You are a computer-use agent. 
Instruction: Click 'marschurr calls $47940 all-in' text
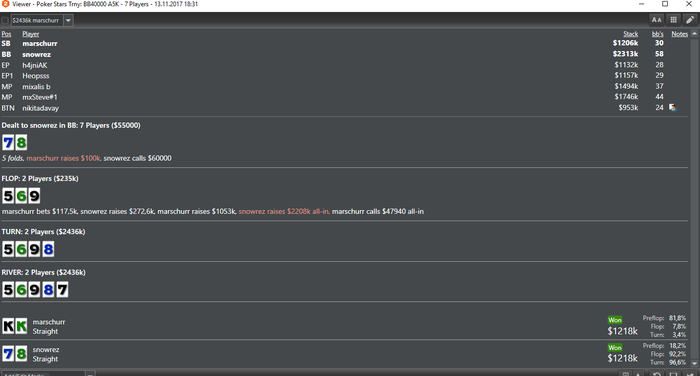[378, 211]
